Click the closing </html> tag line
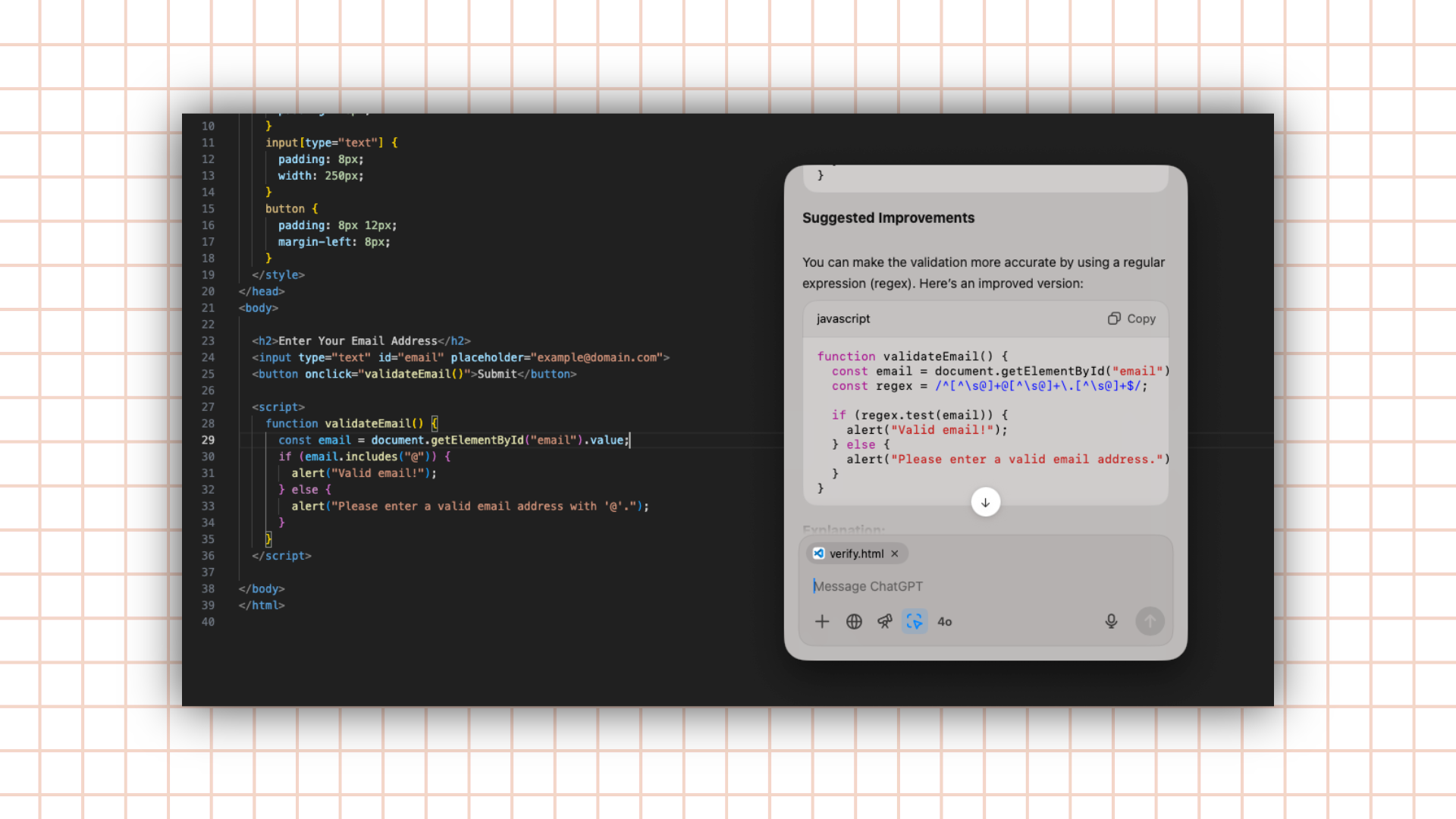Screen dimensions: 1456x819 pyautogui.click(x=262, y=606)
